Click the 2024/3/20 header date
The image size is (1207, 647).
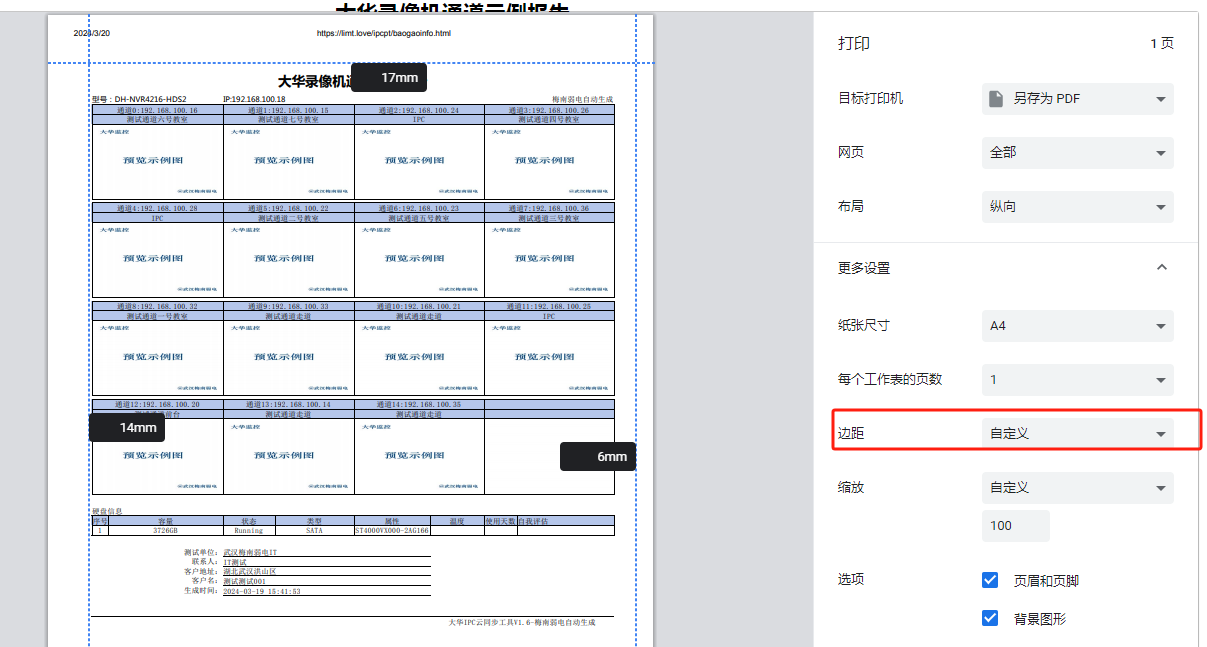tap(92, 33)
